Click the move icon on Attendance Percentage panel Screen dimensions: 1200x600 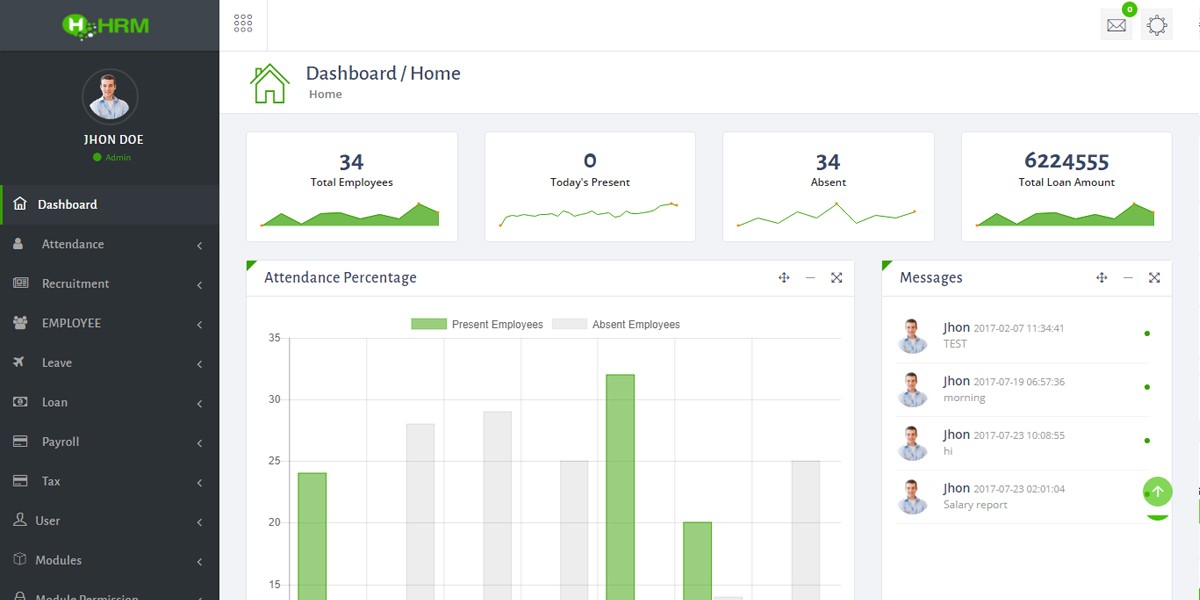tap(784, 278)
